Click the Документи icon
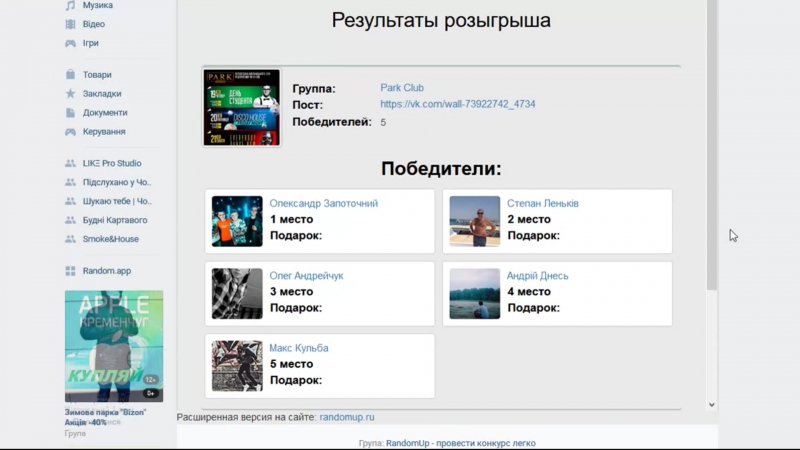Viewport: 800px width, 450px height. [x=70, y=113]
